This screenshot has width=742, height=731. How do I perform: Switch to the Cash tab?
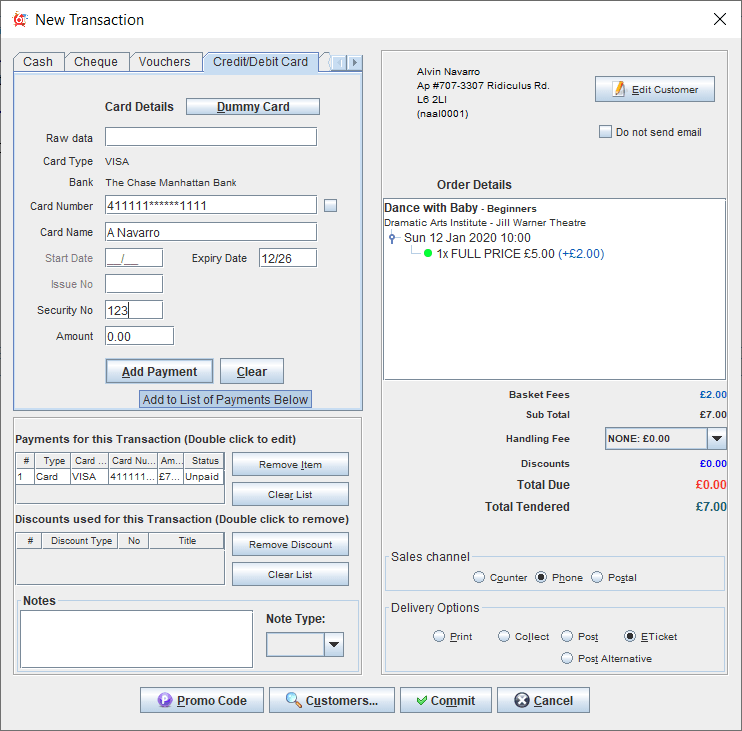pyautogui.click(x=38, y=62)
